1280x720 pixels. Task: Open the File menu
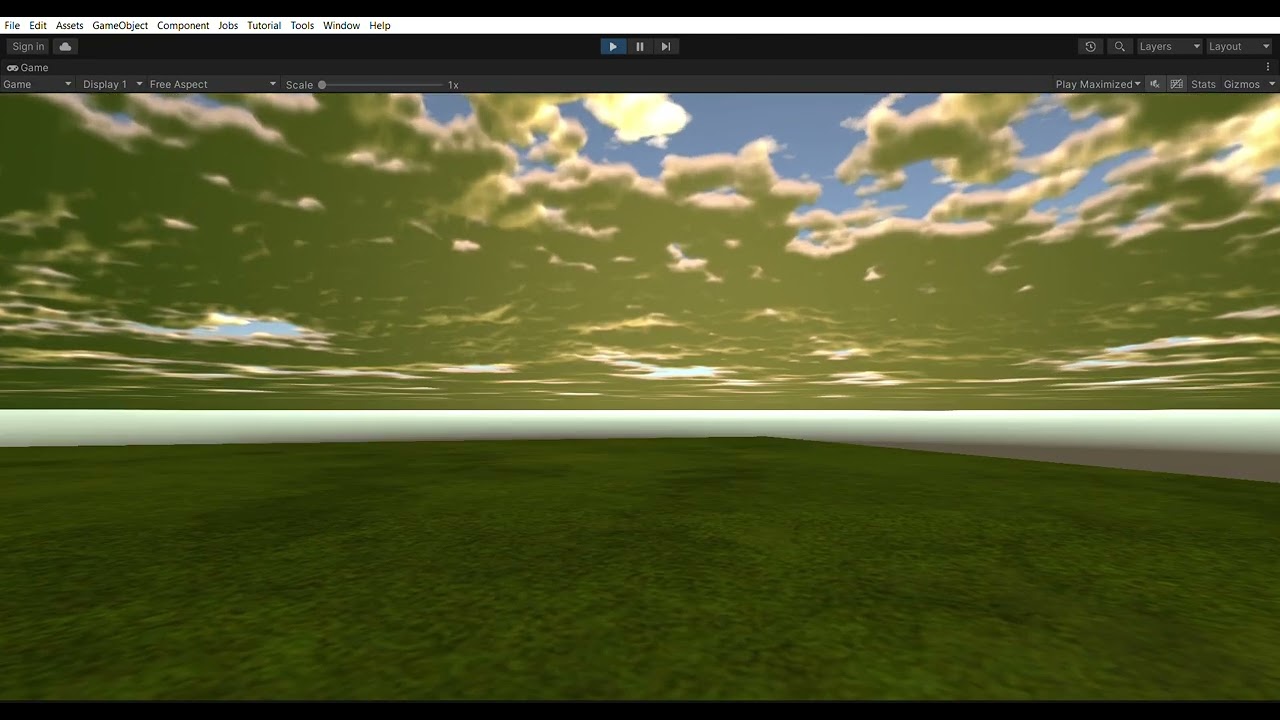point(12,25)
